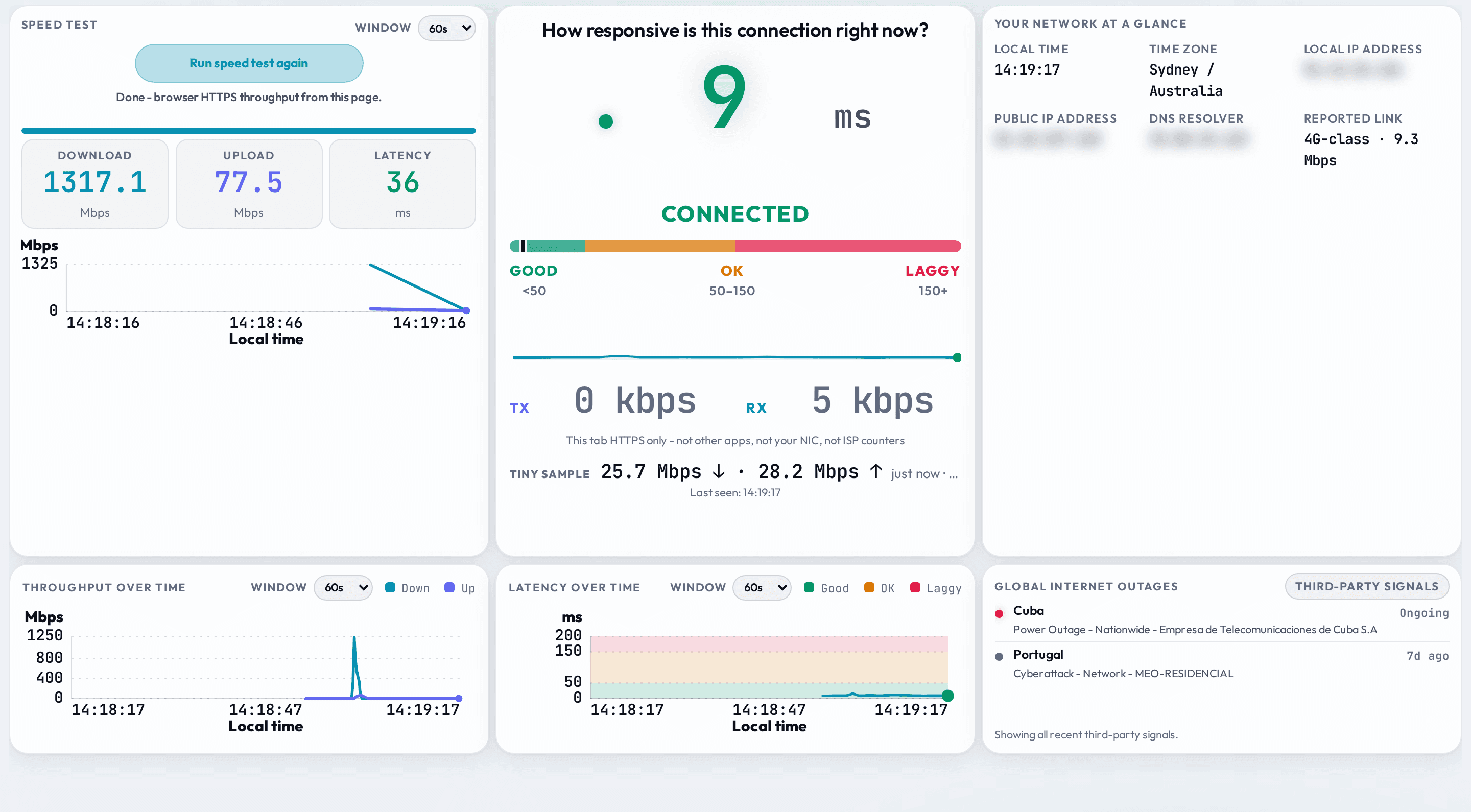This screenshot has width=1471, height=812.
Task: Click the Laggy latency legend swatch
Action: coord(915,588)
